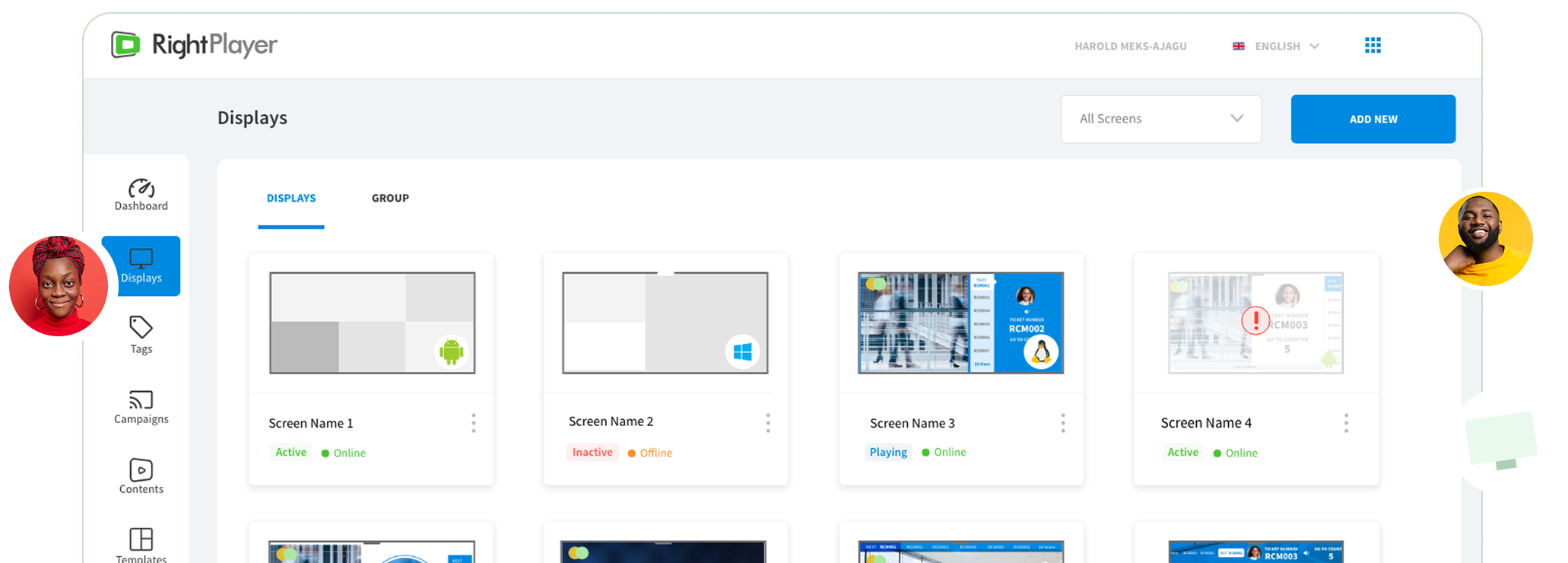Open three-dot menu for Screen Name 3
Screen dimensions: 1568x563
1063,423
